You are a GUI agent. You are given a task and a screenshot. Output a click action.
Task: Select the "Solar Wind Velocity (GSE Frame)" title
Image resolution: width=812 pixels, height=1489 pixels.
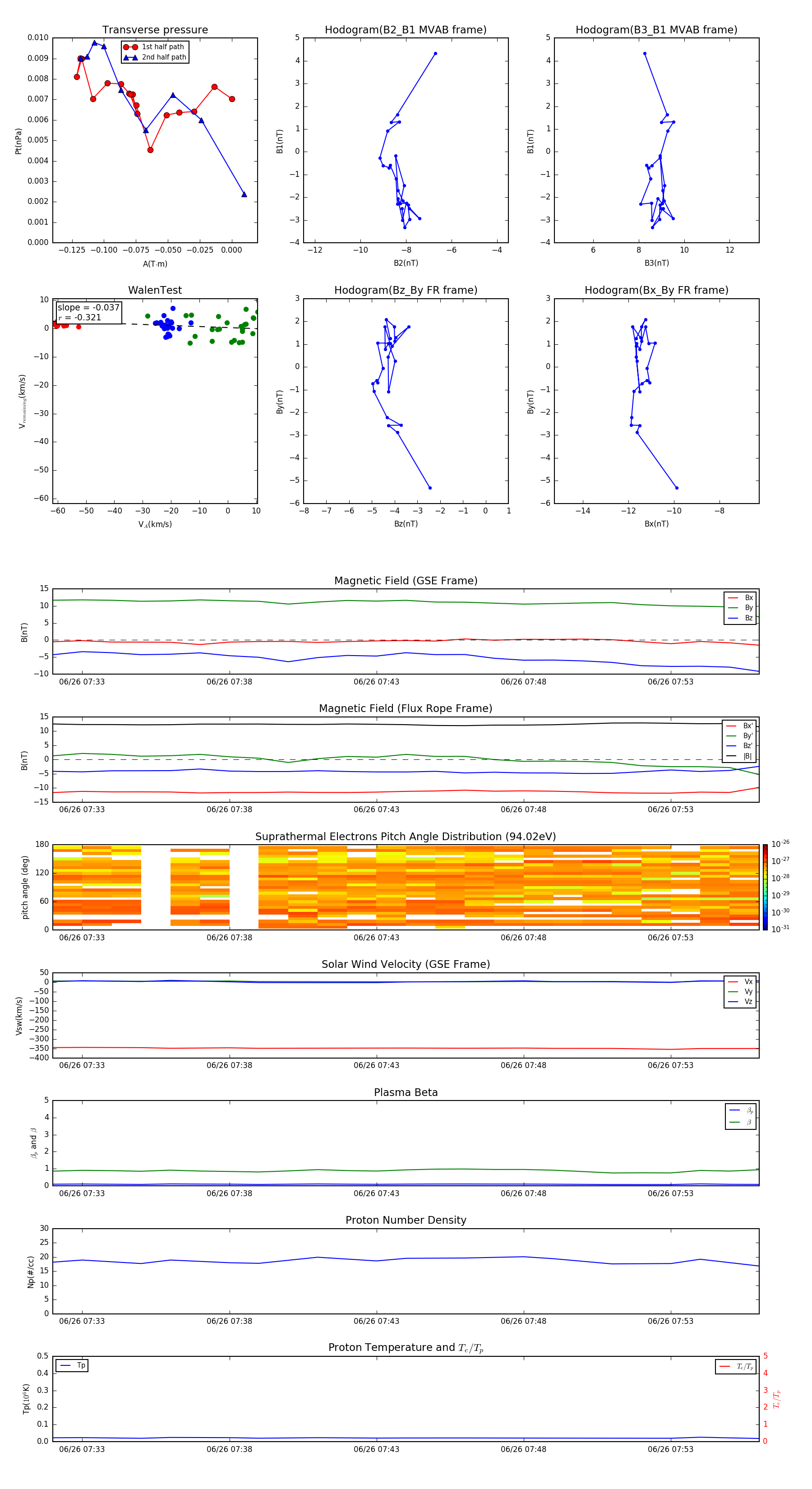[406, 965]
